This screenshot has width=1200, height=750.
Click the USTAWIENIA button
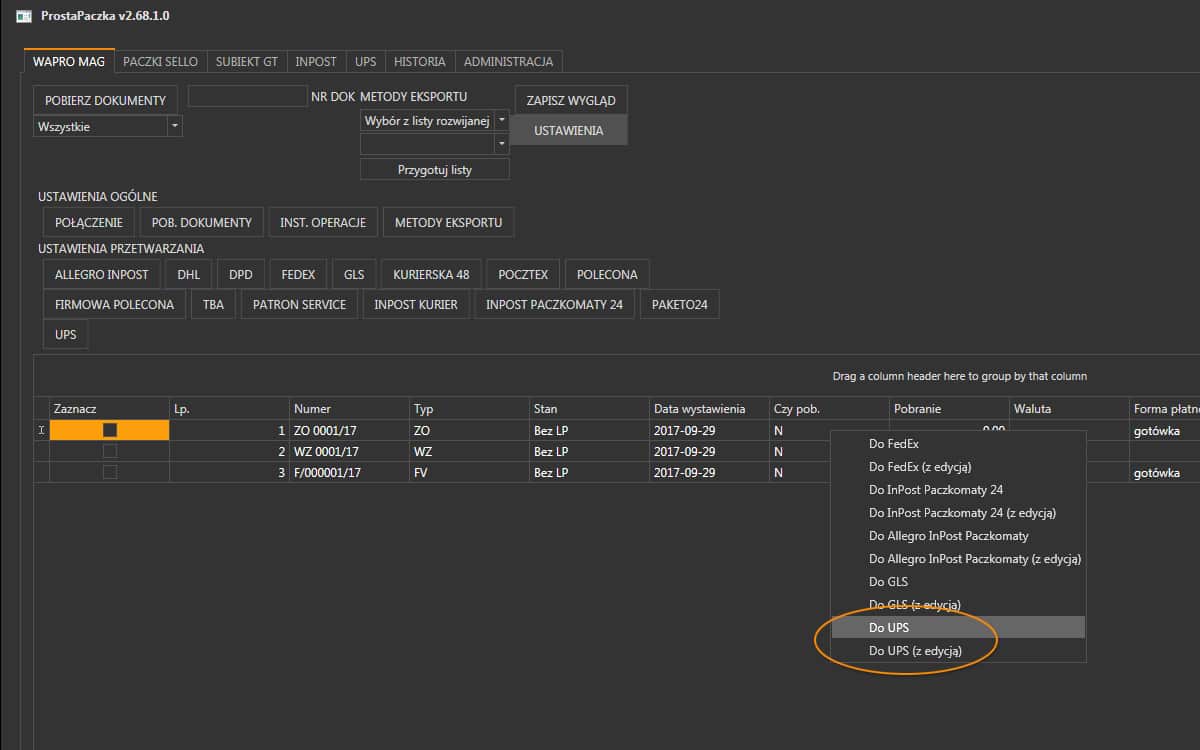coord(569,130)
